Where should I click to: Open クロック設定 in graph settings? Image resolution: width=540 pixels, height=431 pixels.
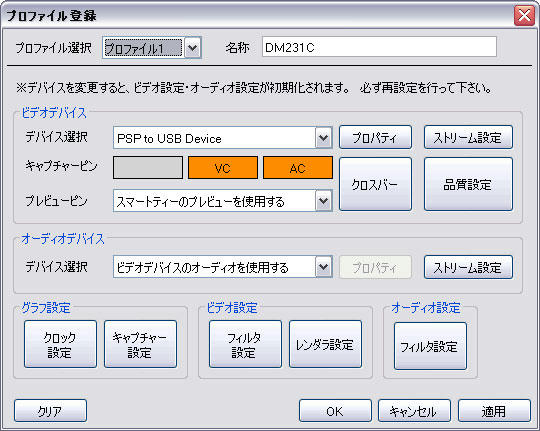(x=60, y=344)
